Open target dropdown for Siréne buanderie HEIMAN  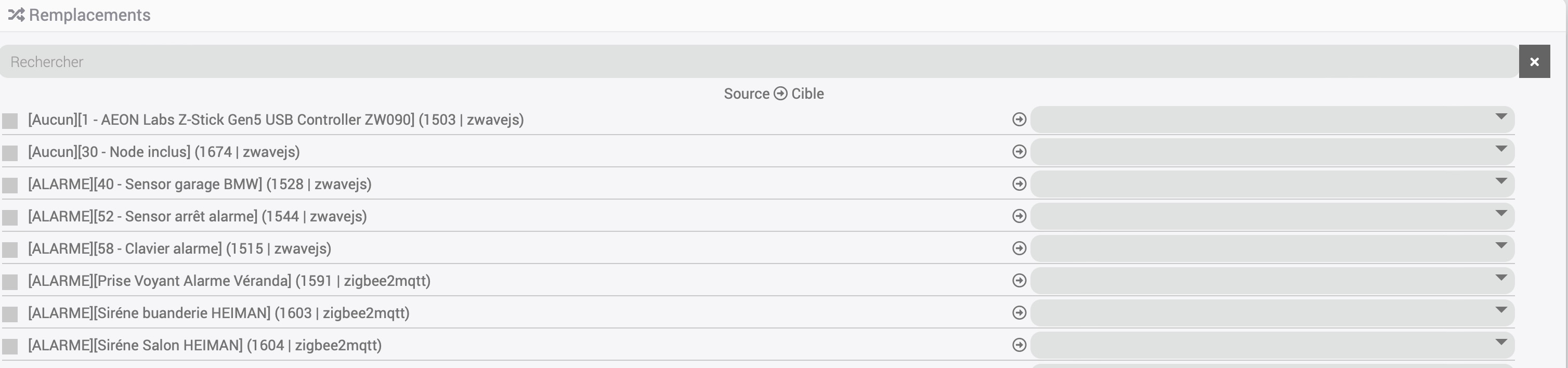(x=1272, y=313)
